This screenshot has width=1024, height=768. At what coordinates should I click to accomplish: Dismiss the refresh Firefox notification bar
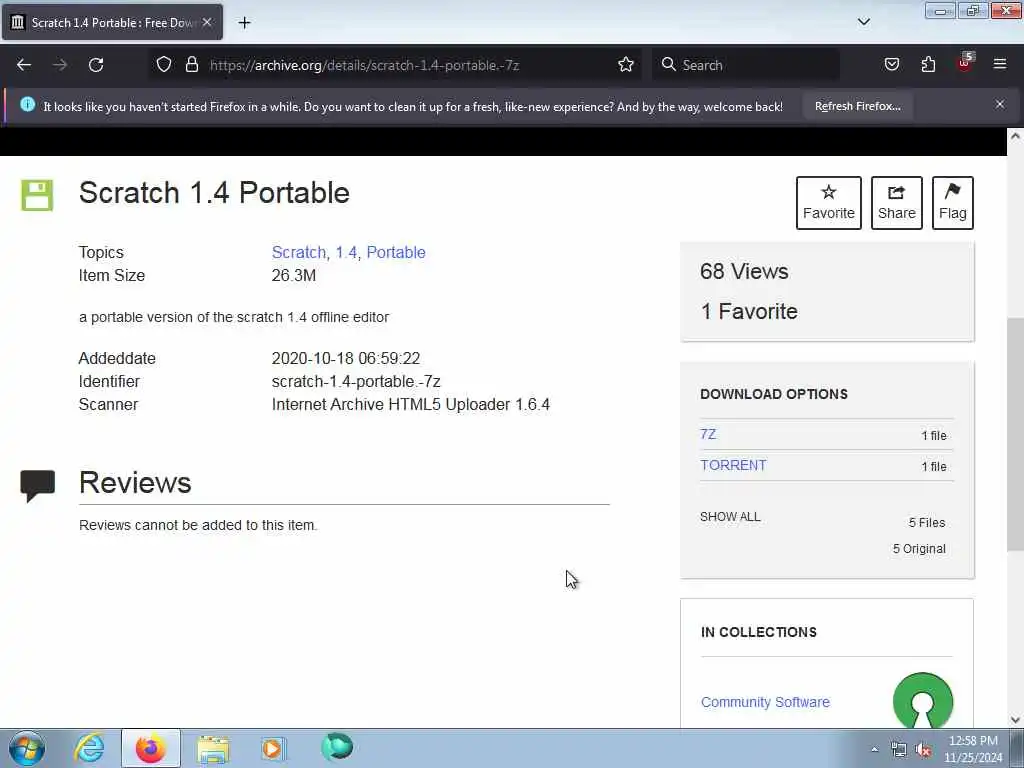coord(999,104)
